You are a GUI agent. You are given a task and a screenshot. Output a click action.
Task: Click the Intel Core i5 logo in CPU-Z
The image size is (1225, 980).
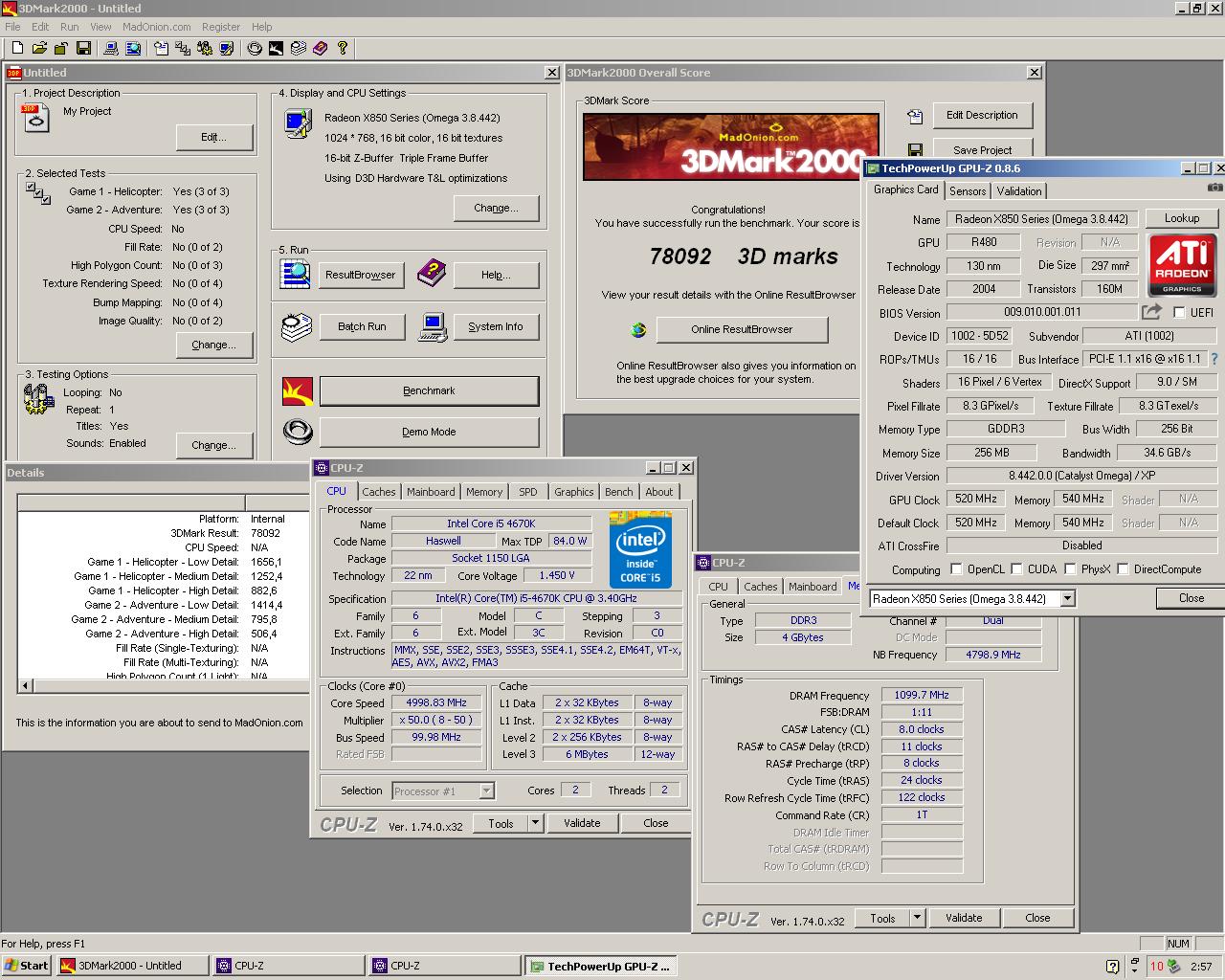(640, 550)
